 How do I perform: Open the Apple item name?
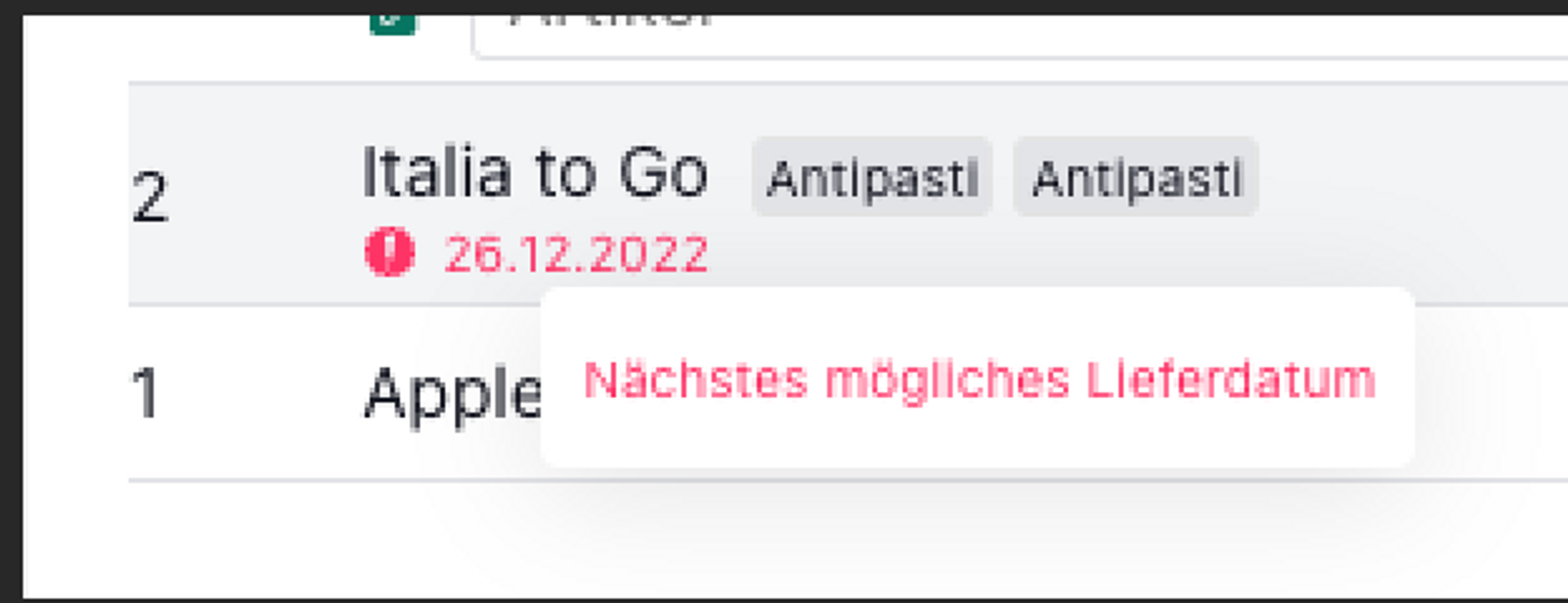pos(453,394)
